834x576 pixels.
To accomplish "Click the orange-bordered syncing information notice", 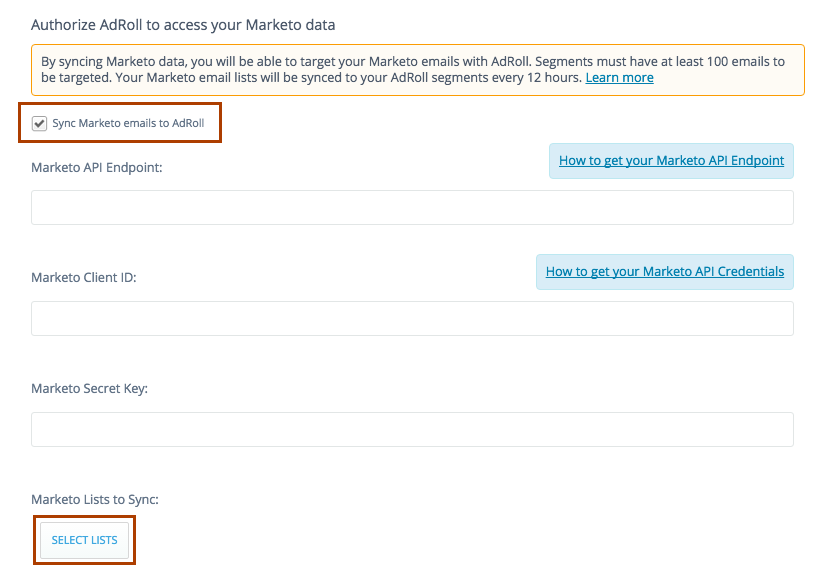I will click(x=418, y=70).
